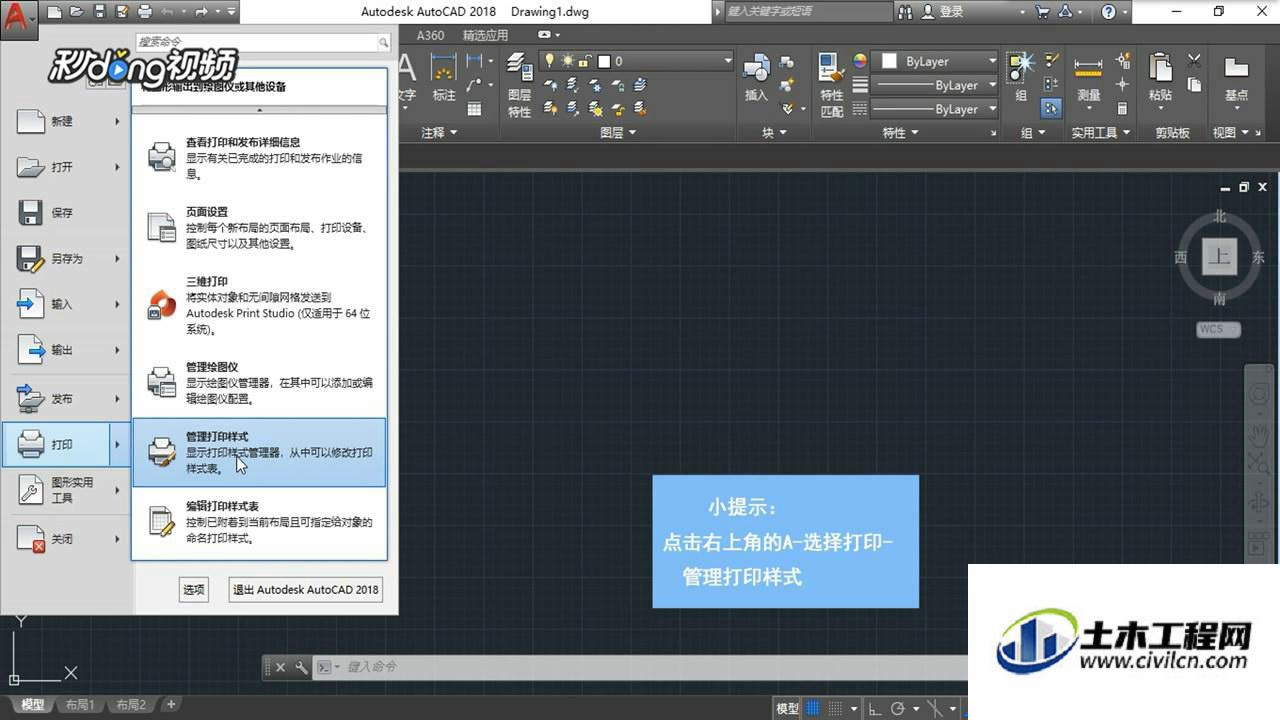Image resolution: width=1280 pixels, height=720 pixels.
Task: Click the keyword search field in title bar
Action: click(808, 11)
